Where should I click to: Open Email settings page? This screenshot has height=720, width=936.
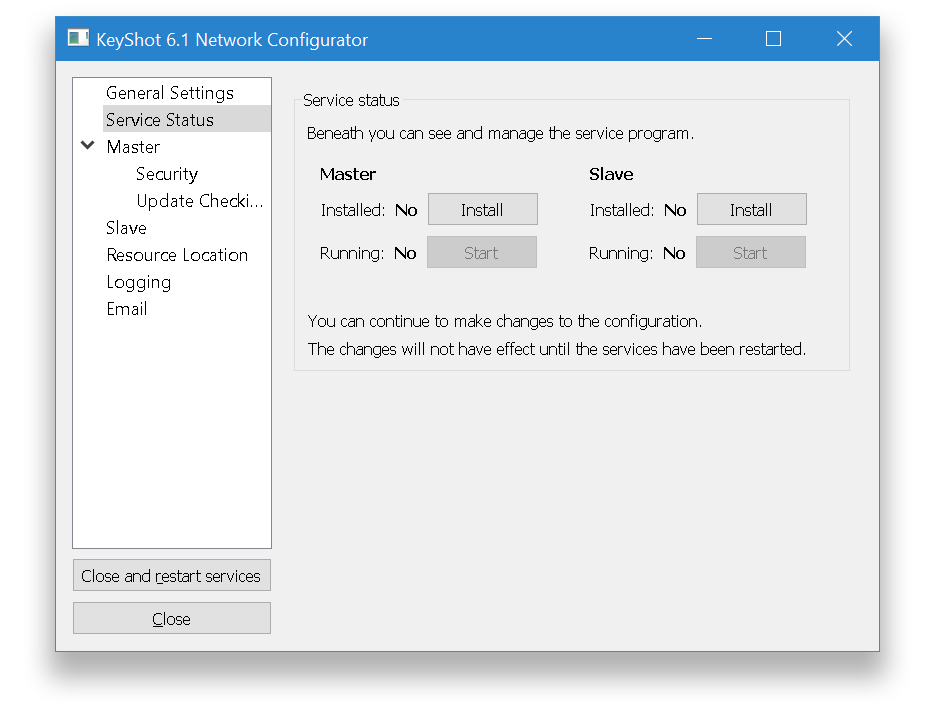click(127, 309)
